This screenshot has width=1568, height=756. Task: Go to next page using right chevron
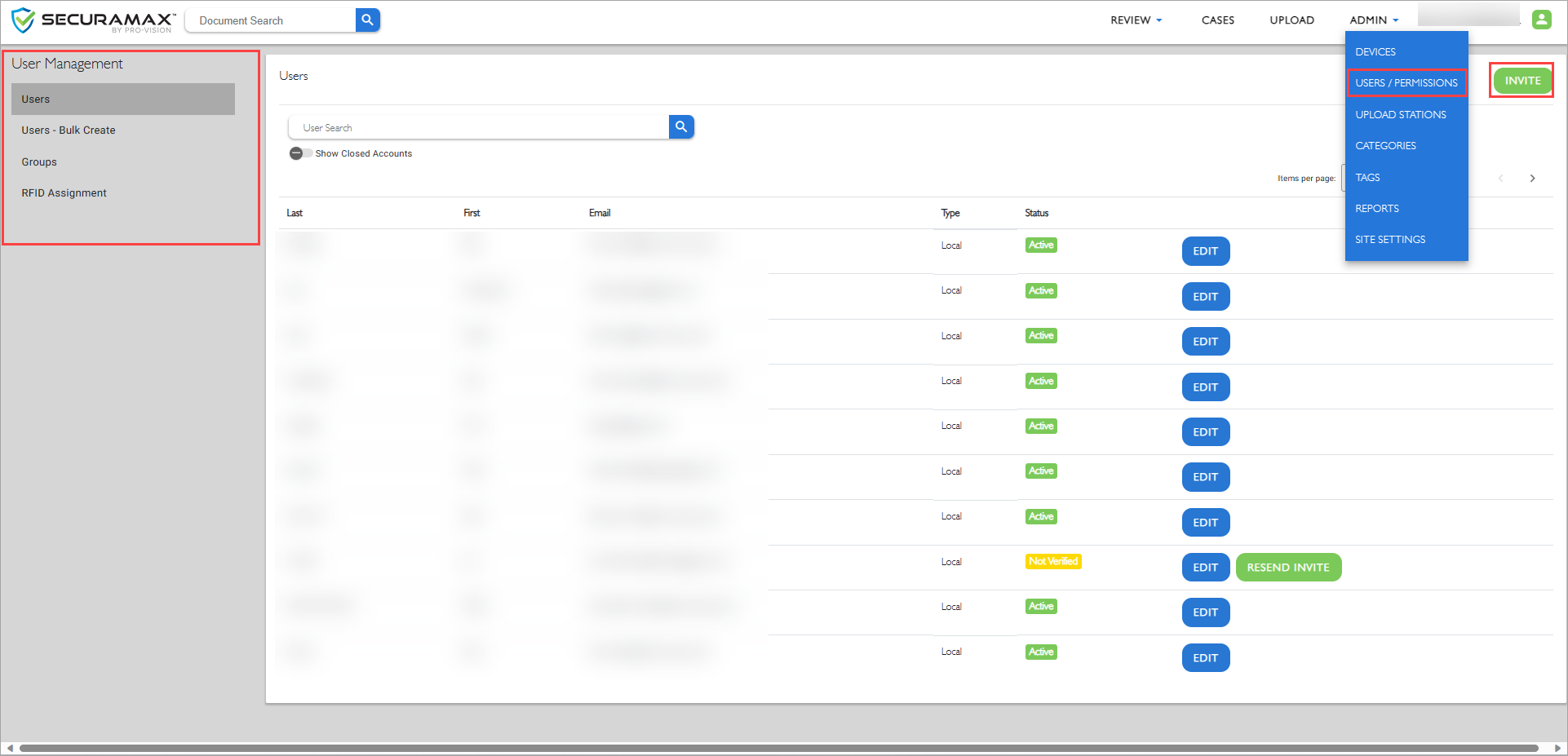[1532, 178]
